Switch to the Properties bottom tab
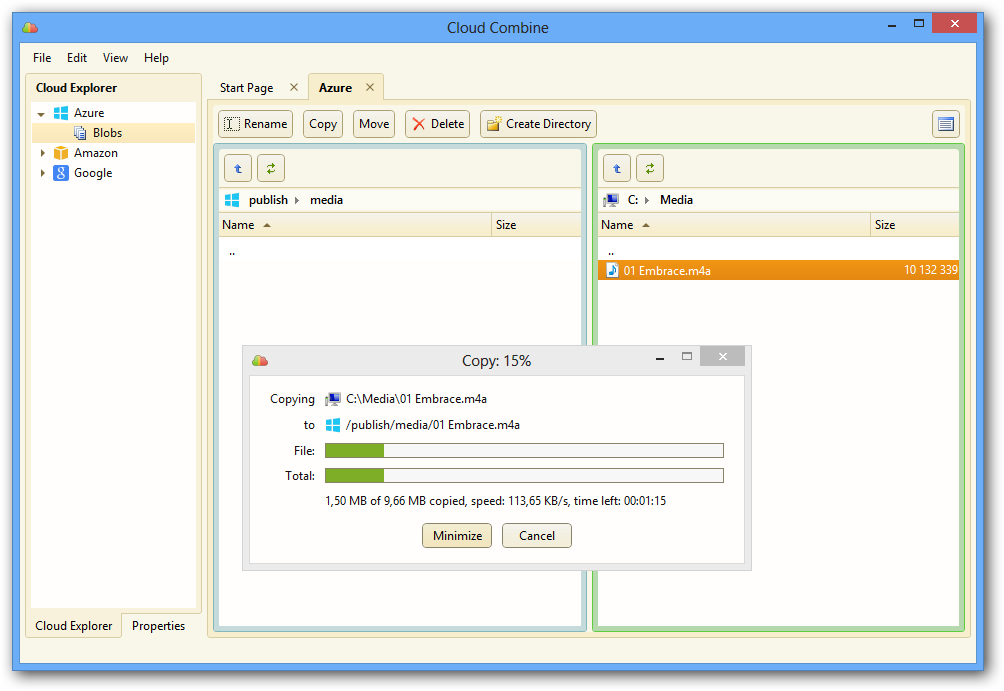1004x691 pixels. pyautogui.click(x=158, y=626)
